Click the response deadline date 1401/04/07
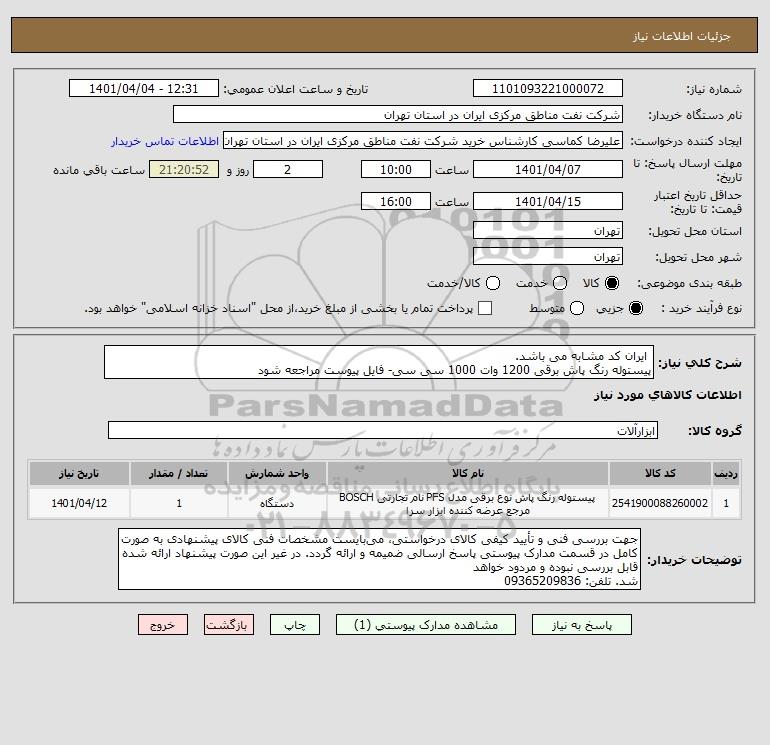770x745 pixels. pos(548,169)
